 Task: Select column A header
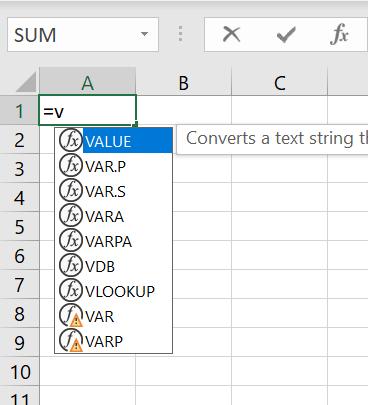click(88, 82)
